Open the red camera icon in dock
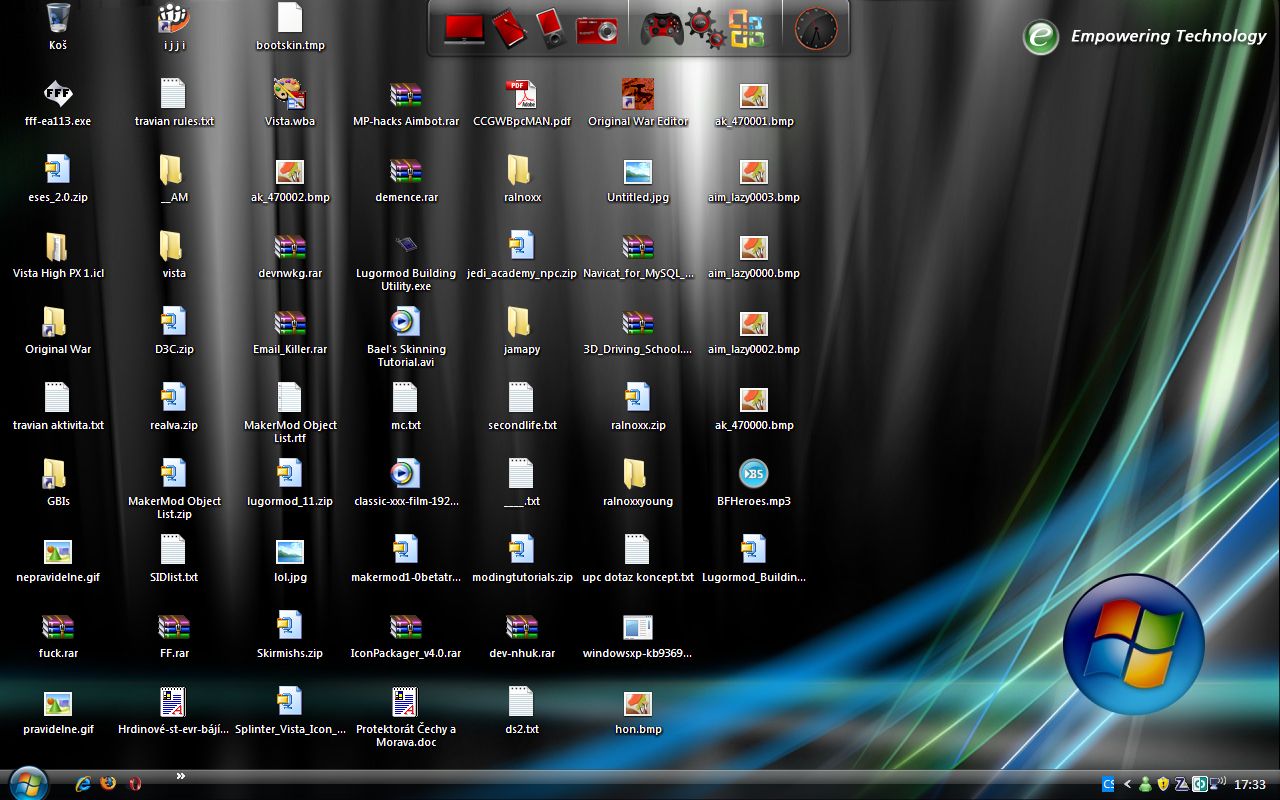1280x800 pixels. (x=596, y=28)
